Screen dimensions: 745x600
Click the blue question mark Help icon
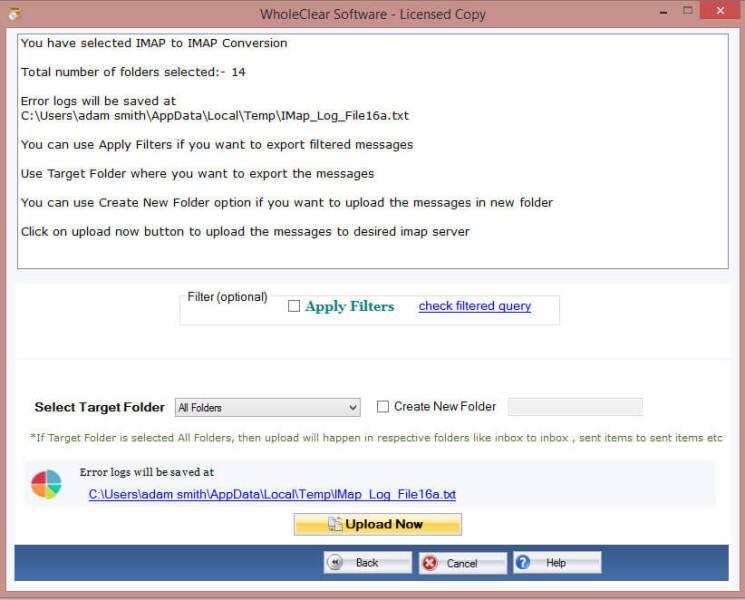[523, 563]
